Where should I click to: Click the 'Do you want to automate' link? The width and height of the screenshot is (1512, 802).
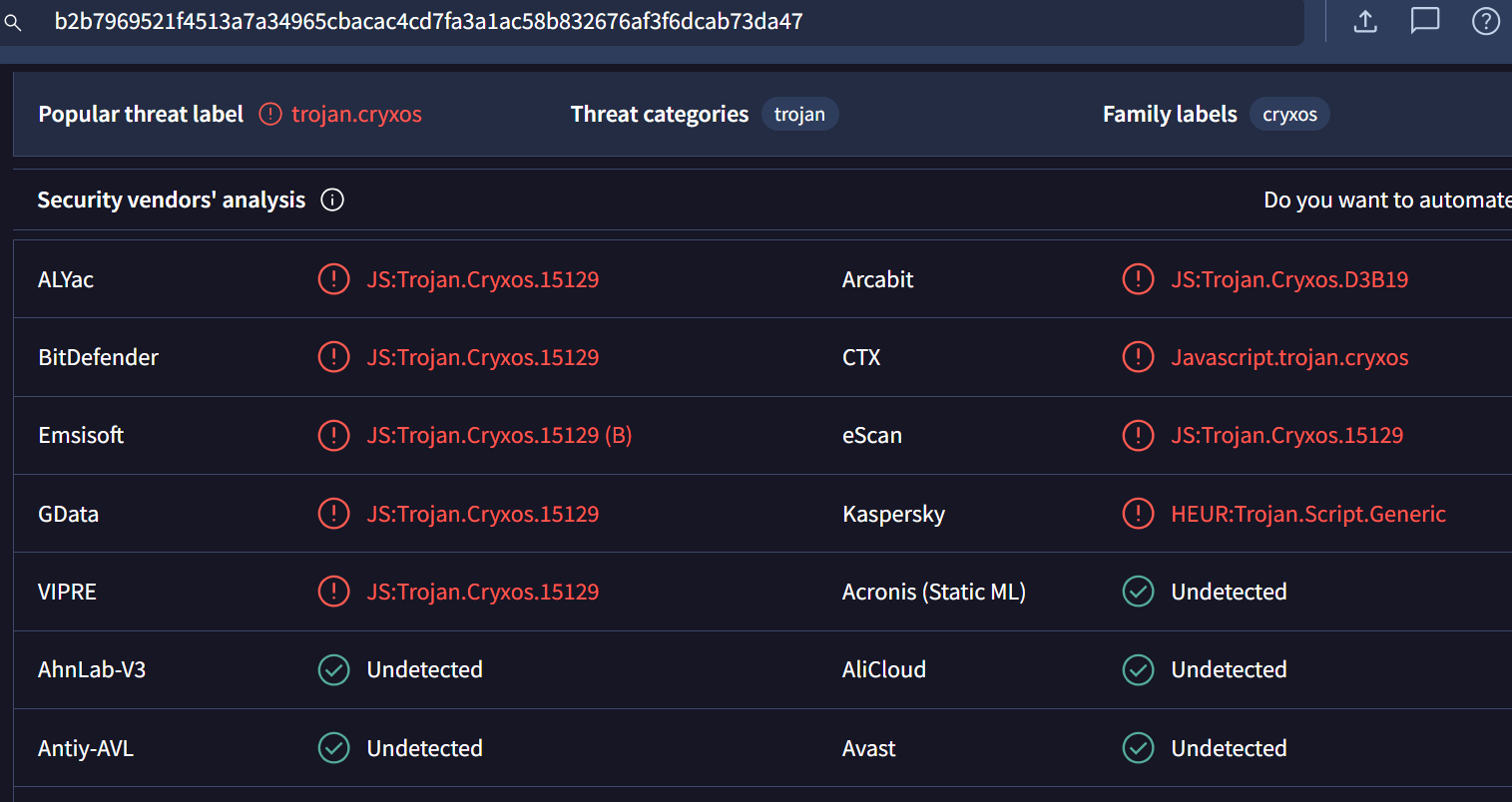click(1386, 200)
